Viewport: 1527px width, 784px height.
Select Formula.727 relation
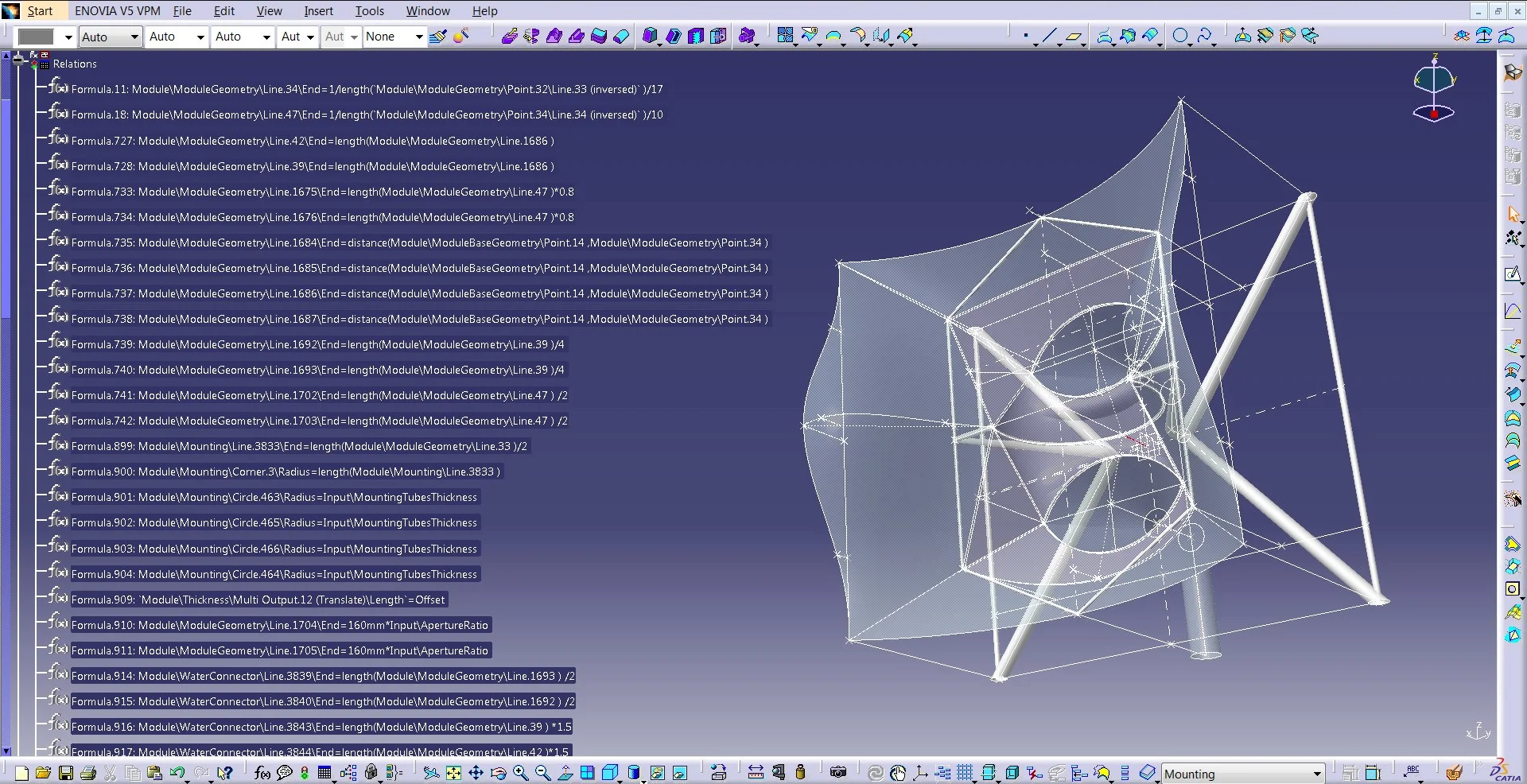[x=313, y=141]
